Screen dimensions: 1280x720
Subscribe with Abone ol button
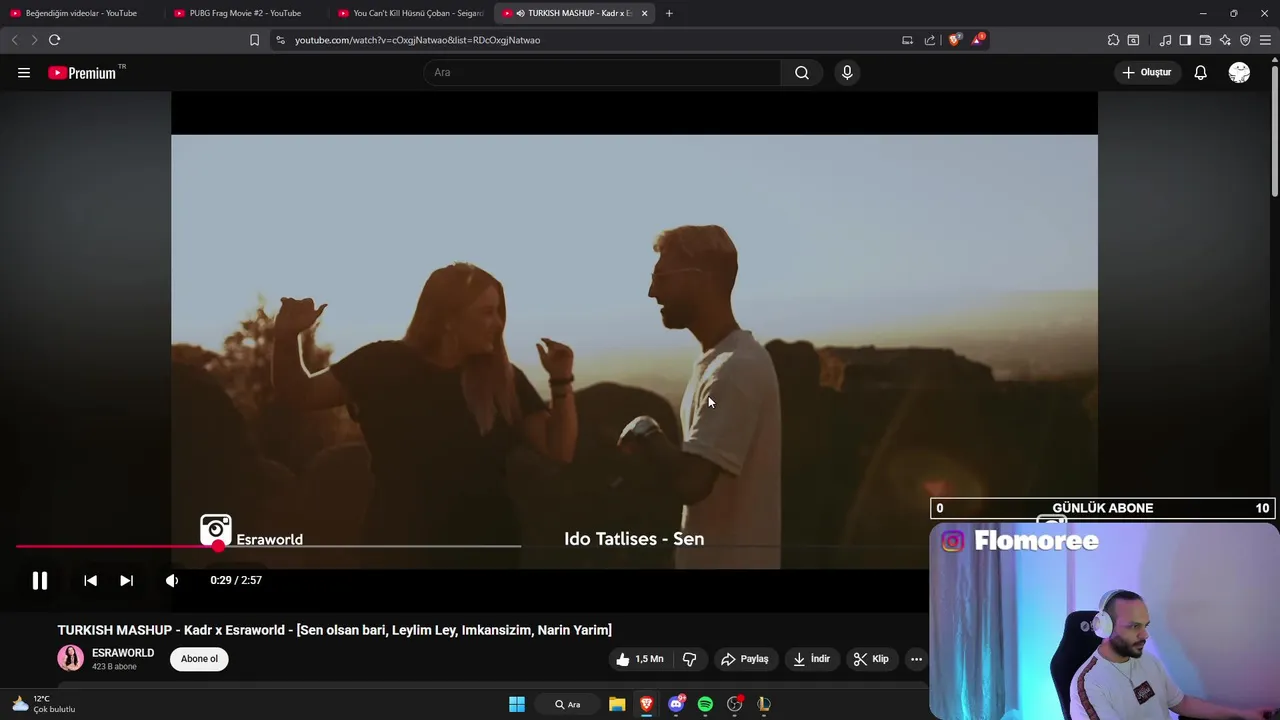[199, 659]
